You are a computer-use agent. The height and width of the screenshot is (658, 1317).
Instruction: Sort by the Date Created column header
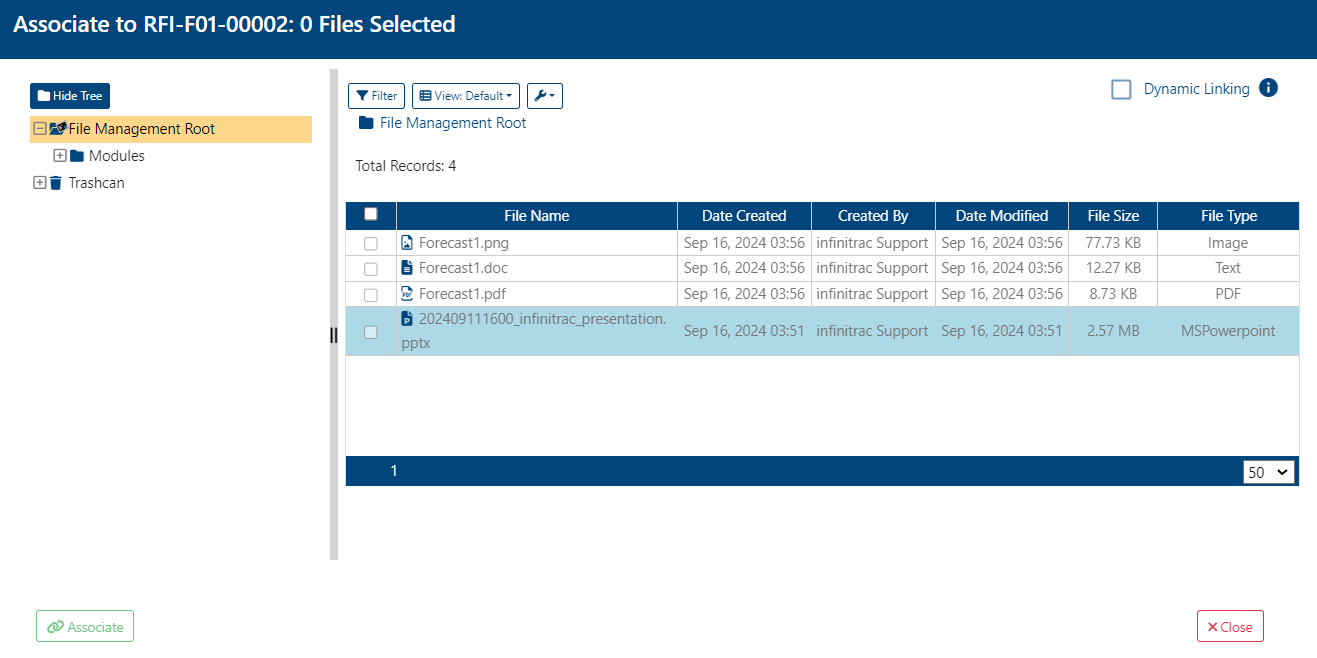[x=744, y=216]
